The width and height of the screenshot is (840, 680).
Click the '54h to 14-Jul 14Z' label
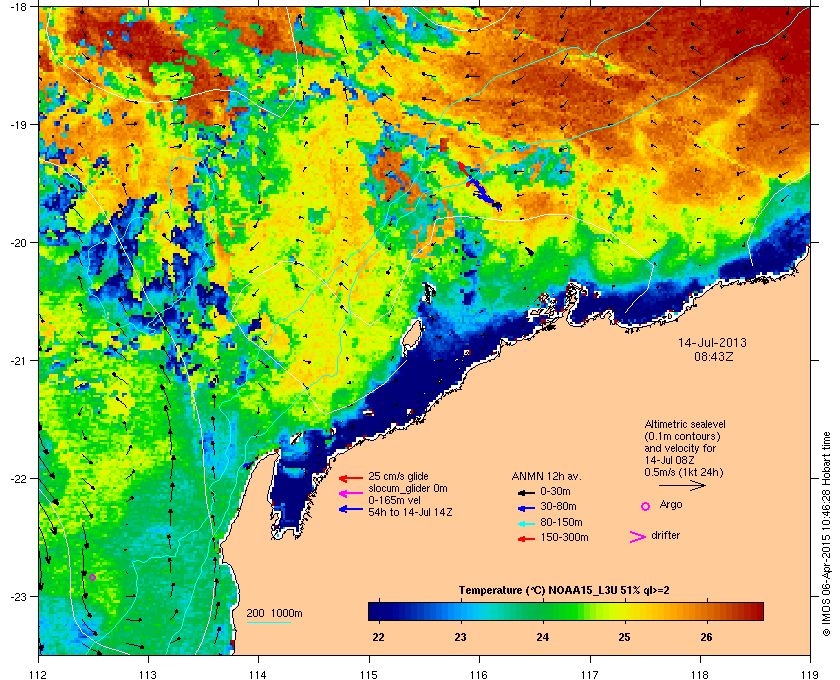point(410,512)
